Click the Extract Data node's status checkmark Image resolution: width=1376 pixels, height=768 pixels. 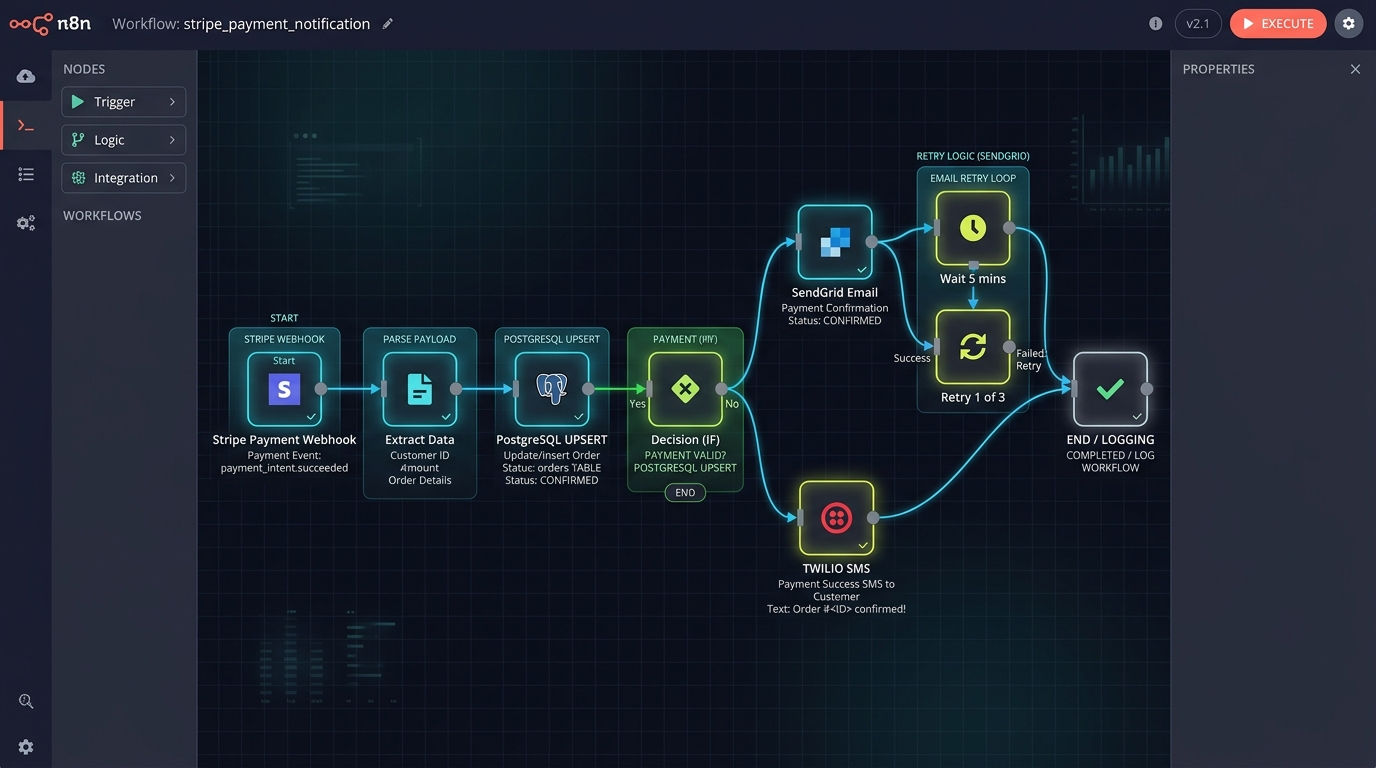click(446, 416)
